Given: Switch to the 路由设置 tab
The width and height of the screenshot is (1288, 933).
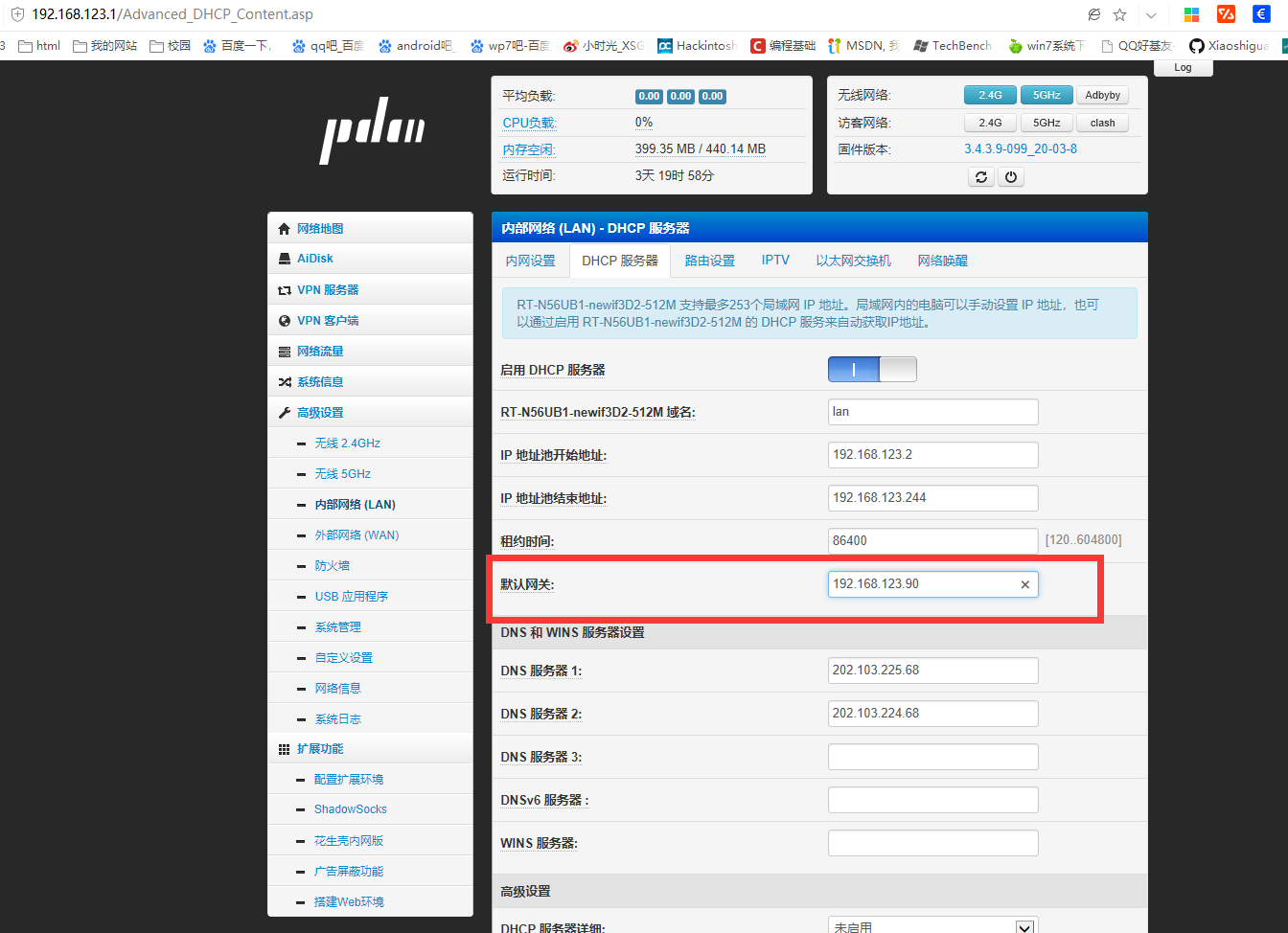Looking at the screenshot, I should click(709, 261).
